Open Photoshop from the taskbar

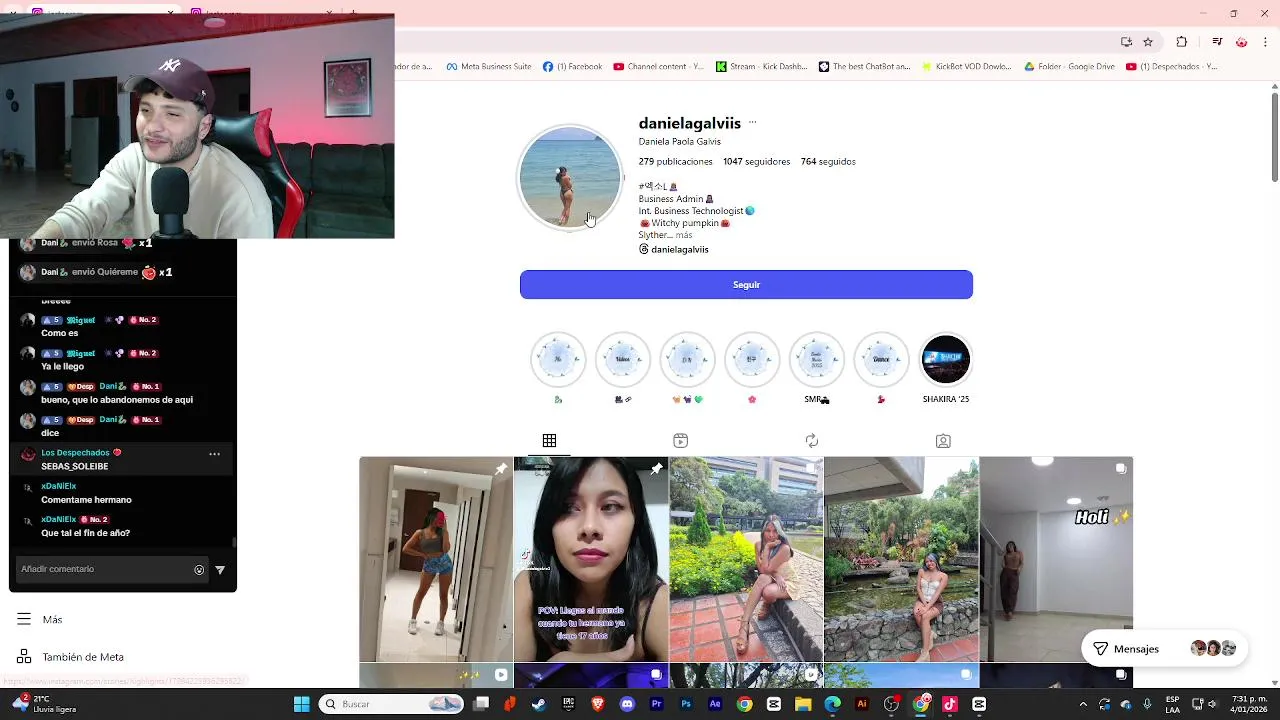point(686,704)
